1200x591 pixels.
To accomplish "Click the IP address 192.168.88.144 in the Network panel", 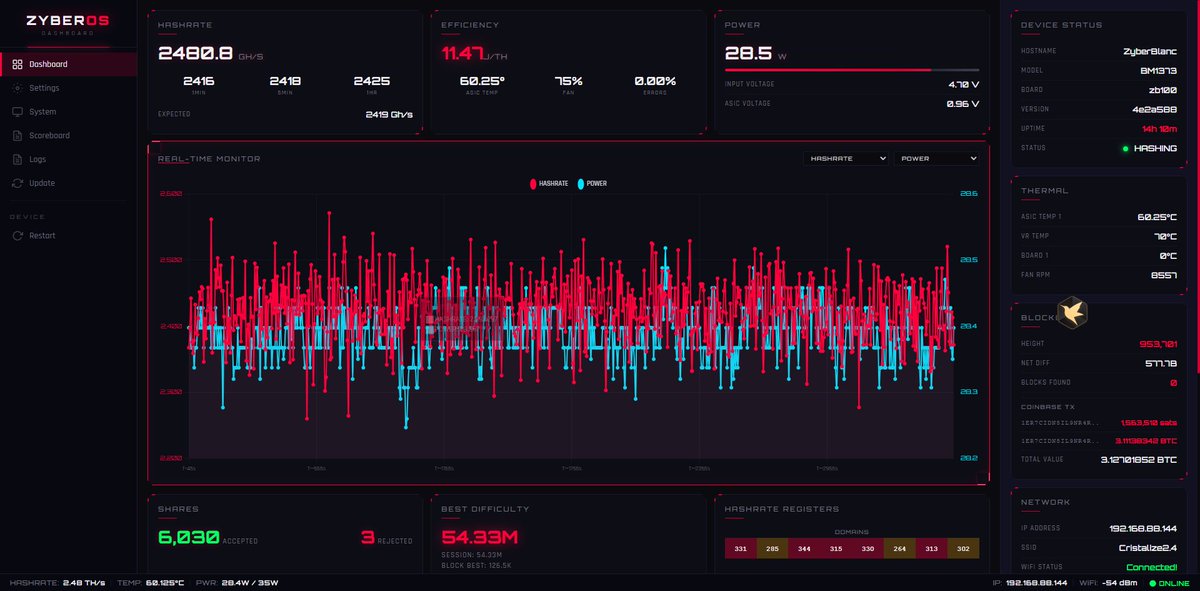I will tap(1143, 528).
